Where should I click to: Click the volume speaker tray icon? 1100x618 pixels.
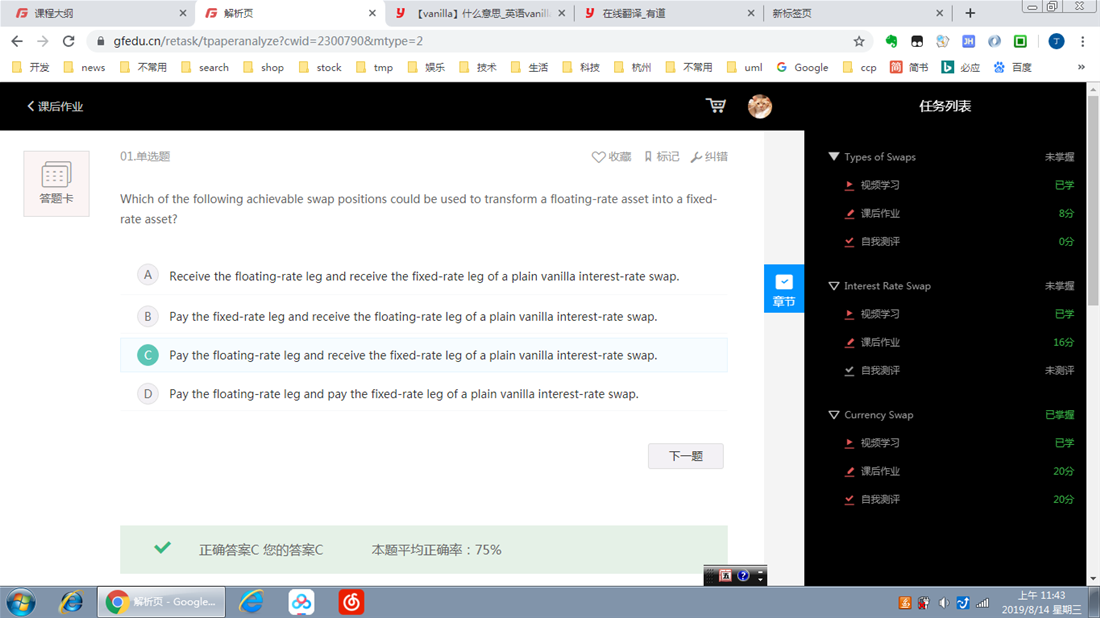point(944,603)
